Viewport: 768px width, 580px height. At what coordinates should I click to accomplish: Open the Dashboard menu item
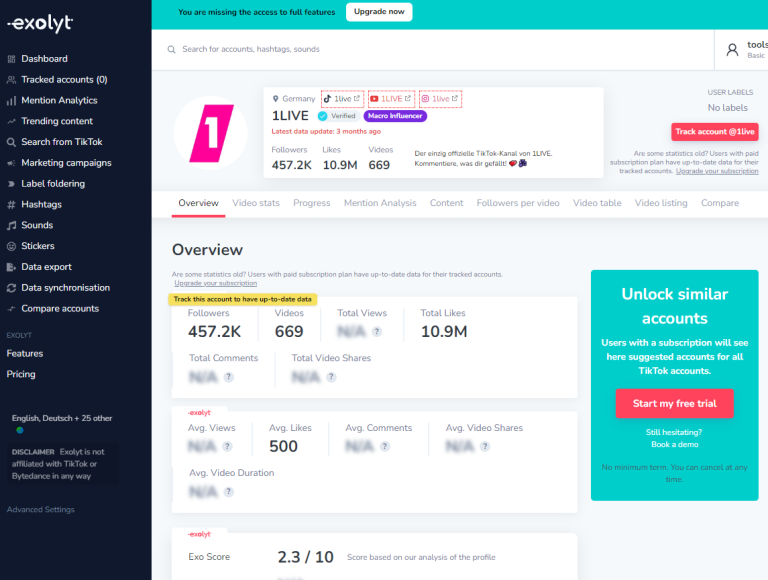pyautogui.click(x=44, y=59)
